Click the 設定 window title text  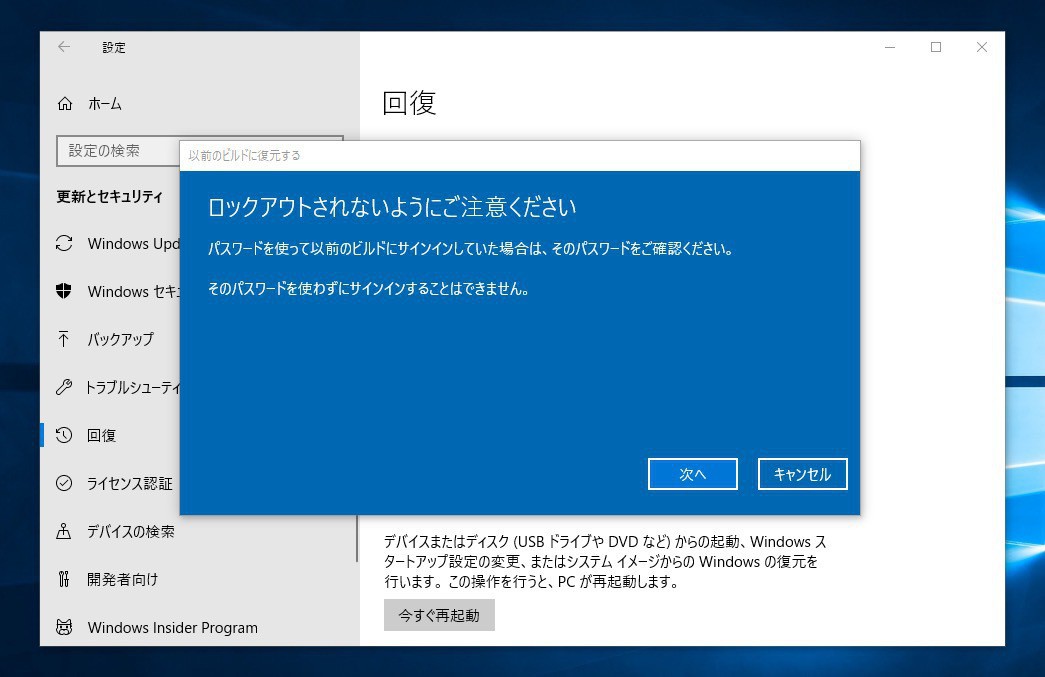tap(114, 47)
